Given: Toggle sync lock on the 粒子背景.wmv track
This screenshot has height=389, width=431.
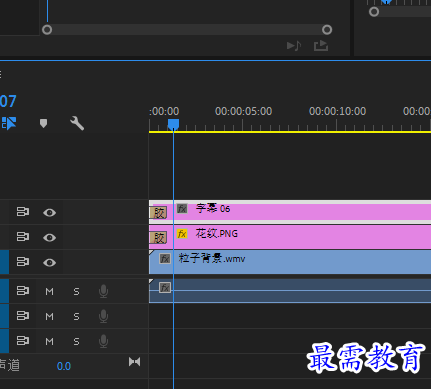Looking at the screenshot, I should [x=23, y=262].
